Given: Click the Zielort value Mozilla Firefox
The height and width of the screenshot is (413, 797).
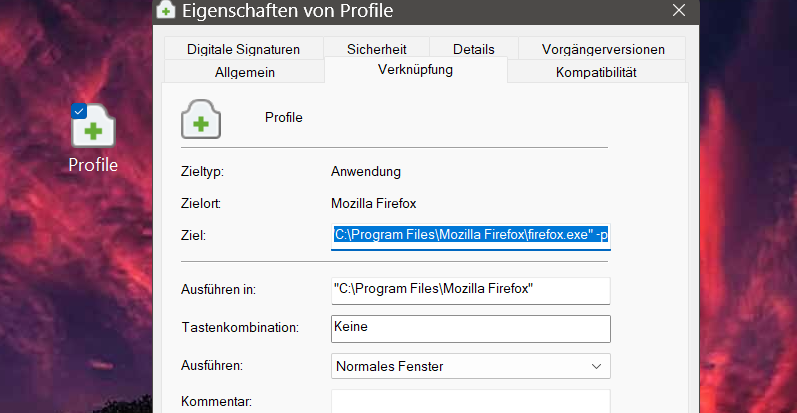Looking at the screenshot, I should pyautogui.click(x=374, y=203).
